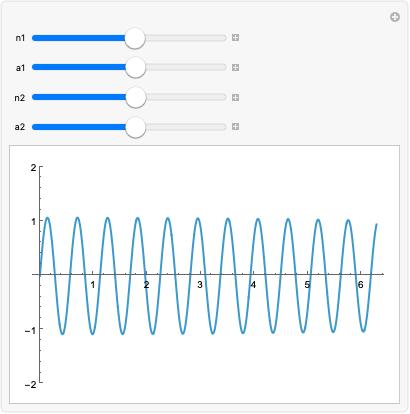Expand the a2 slider controls
410x414 pixels.
click(235, 126)
